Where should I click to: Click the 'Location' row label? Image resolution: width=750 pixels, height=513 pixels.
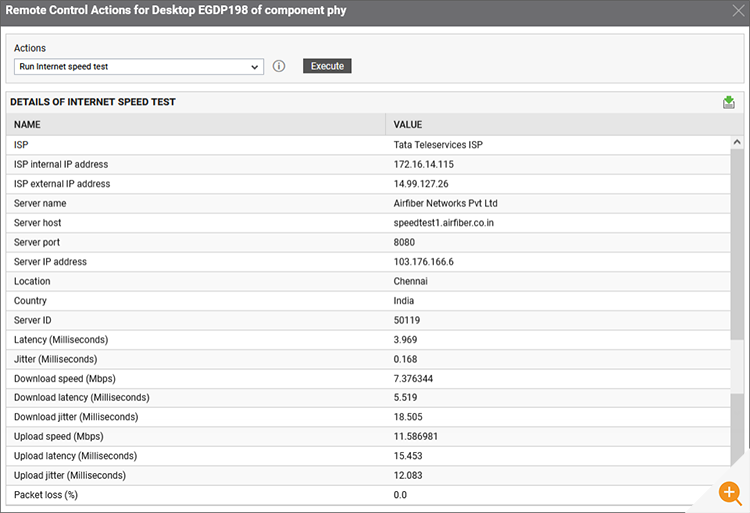point(32,281)
